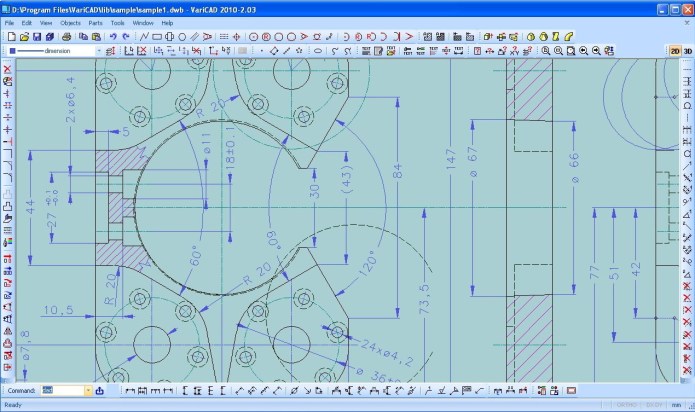The height and width of the screenshot is (412, 695).
Task: Click the red circle with R icon
Action: point(266,37)
